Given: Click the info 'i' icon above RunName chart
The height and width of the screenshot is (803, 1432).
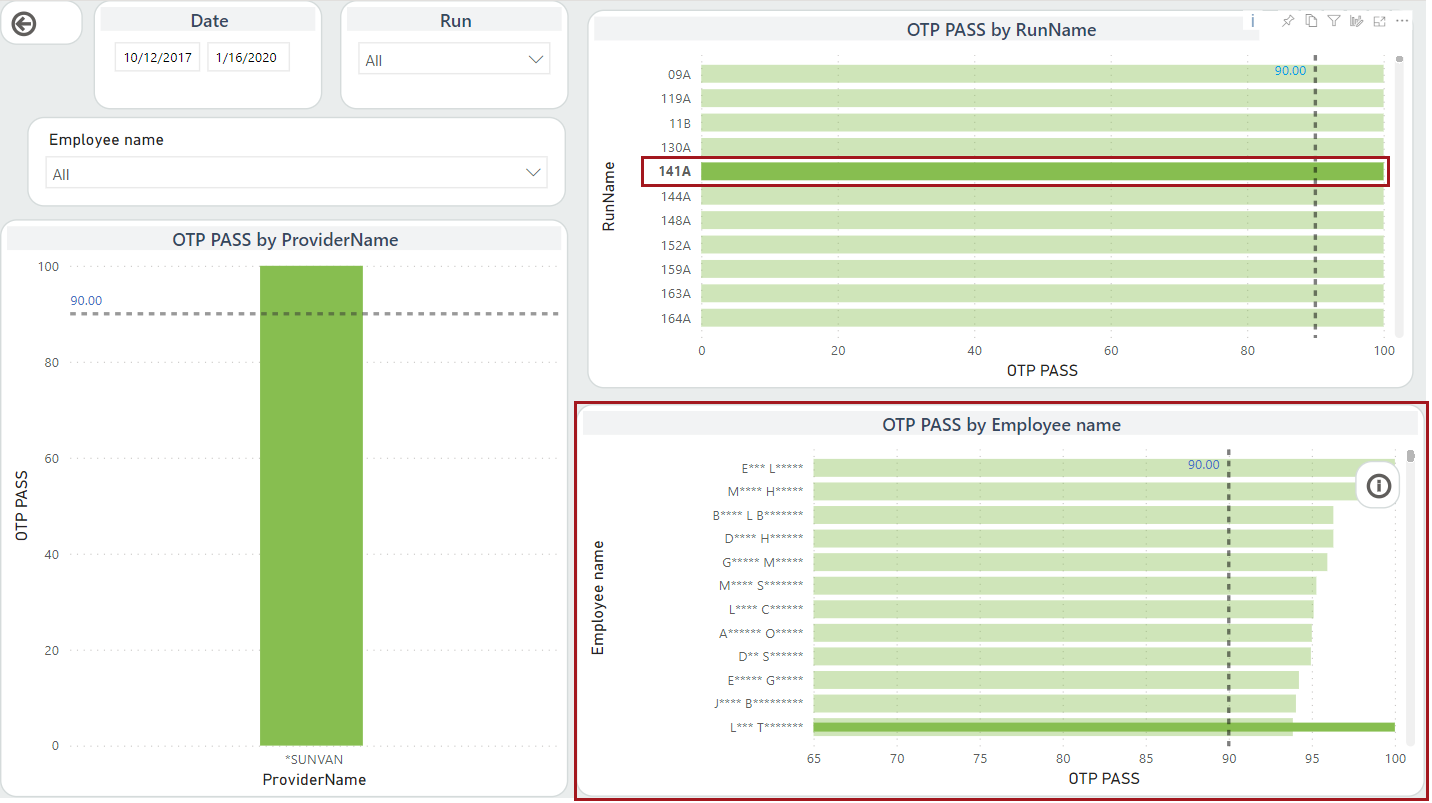Looking at the screenshot, I should click(1252, 20).
